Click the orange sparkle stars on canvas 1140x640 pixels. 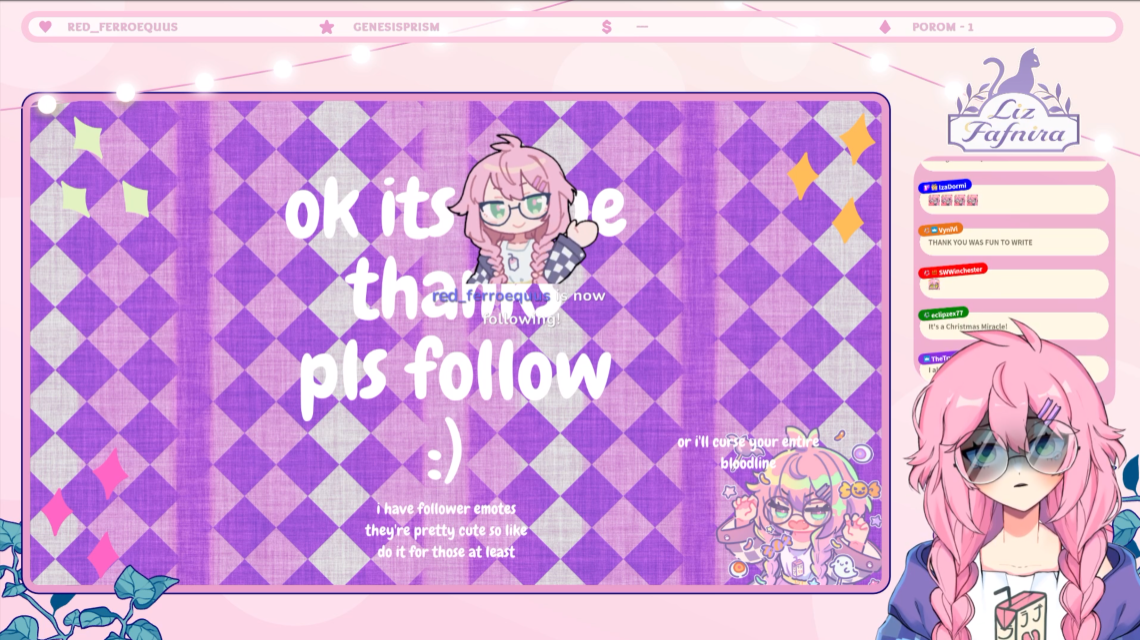point(832,179)
